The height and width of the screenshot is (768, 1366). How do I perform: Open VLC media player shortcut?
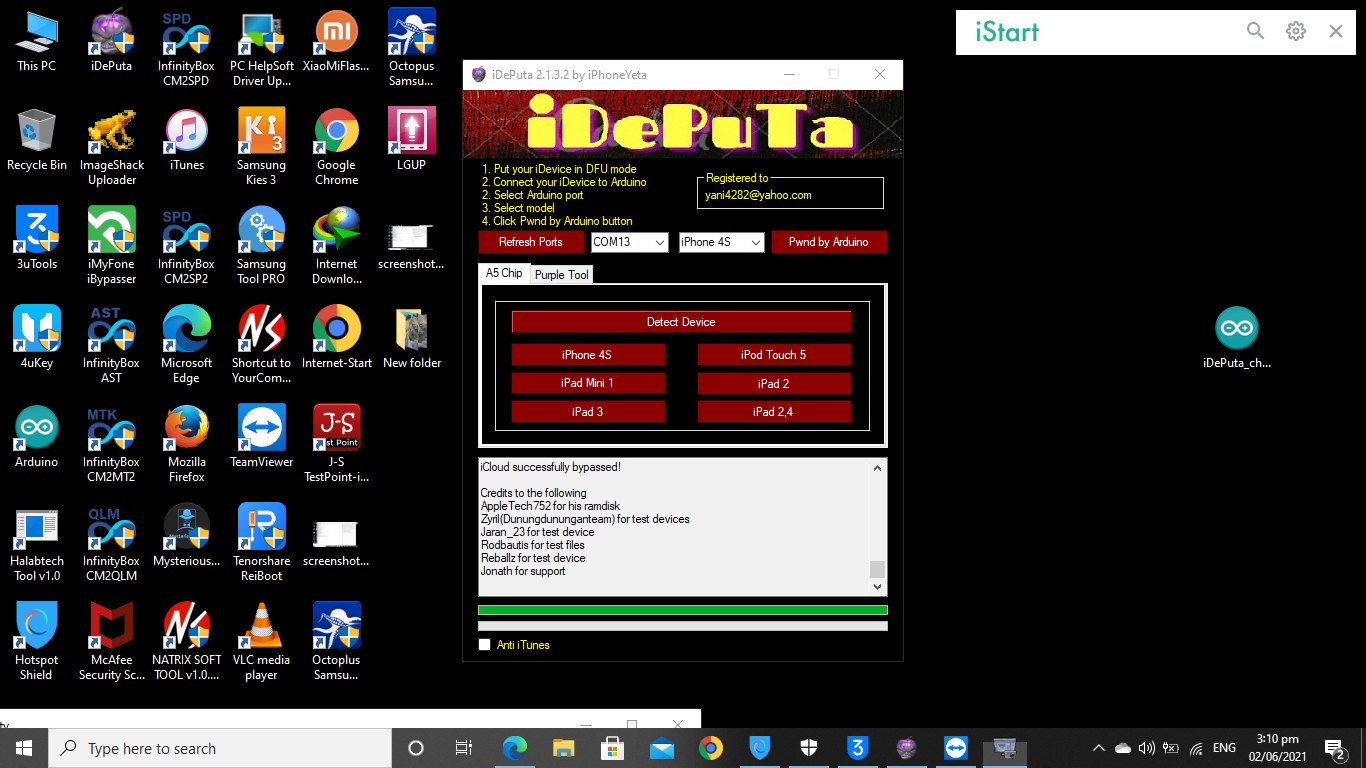point(261,643)
